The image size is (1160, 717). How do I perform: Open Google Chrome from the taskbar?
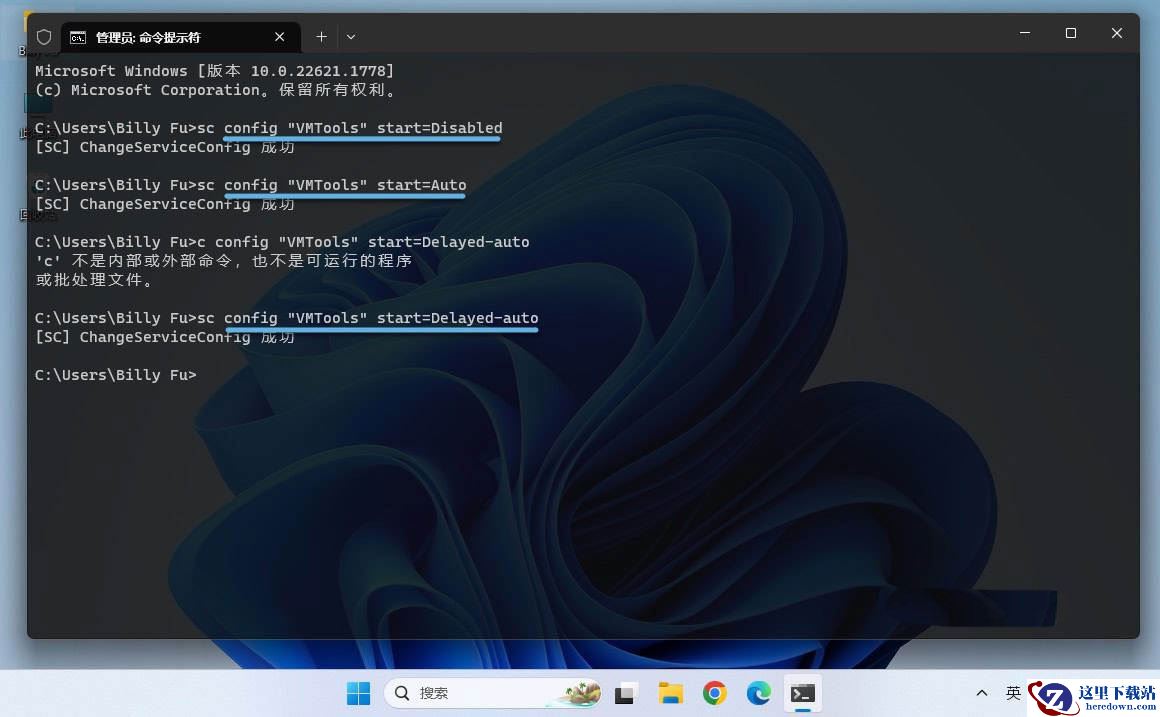[715, 693]
